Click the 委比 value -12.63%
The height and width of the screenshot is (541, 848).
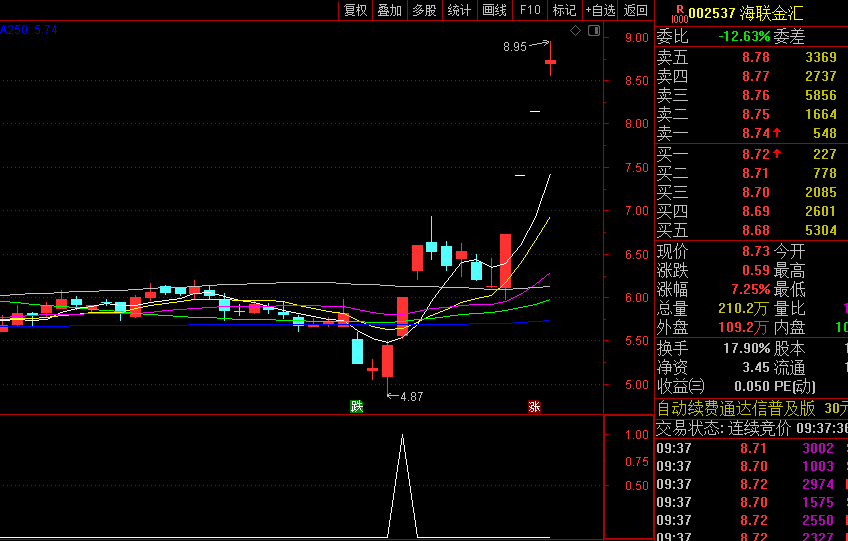pos(744,37)
